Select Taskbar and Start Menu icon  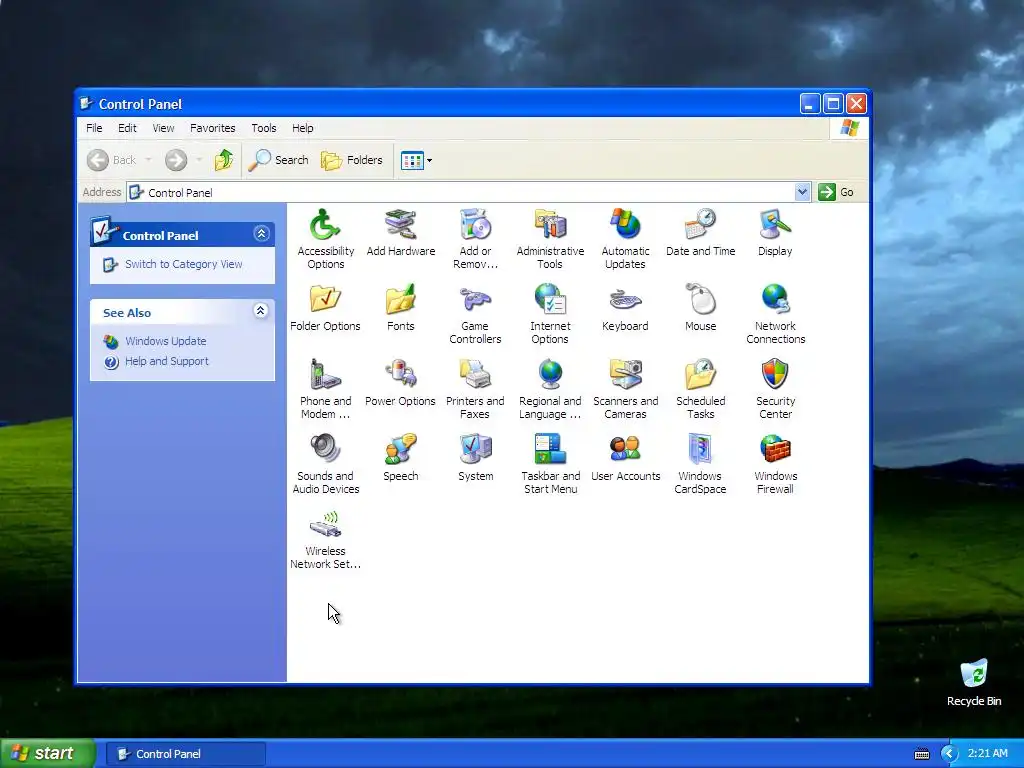(x=550, y=464)
